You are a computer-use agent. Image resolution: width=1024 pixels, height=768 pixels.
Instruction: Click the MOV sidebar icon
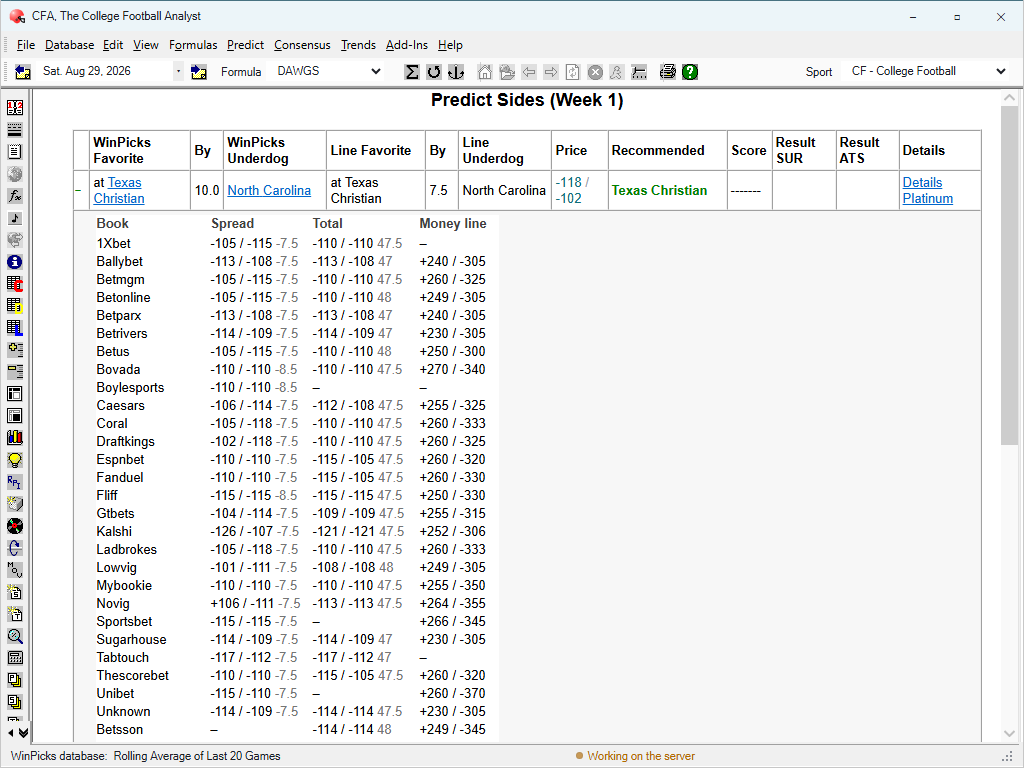pos(14,570)
